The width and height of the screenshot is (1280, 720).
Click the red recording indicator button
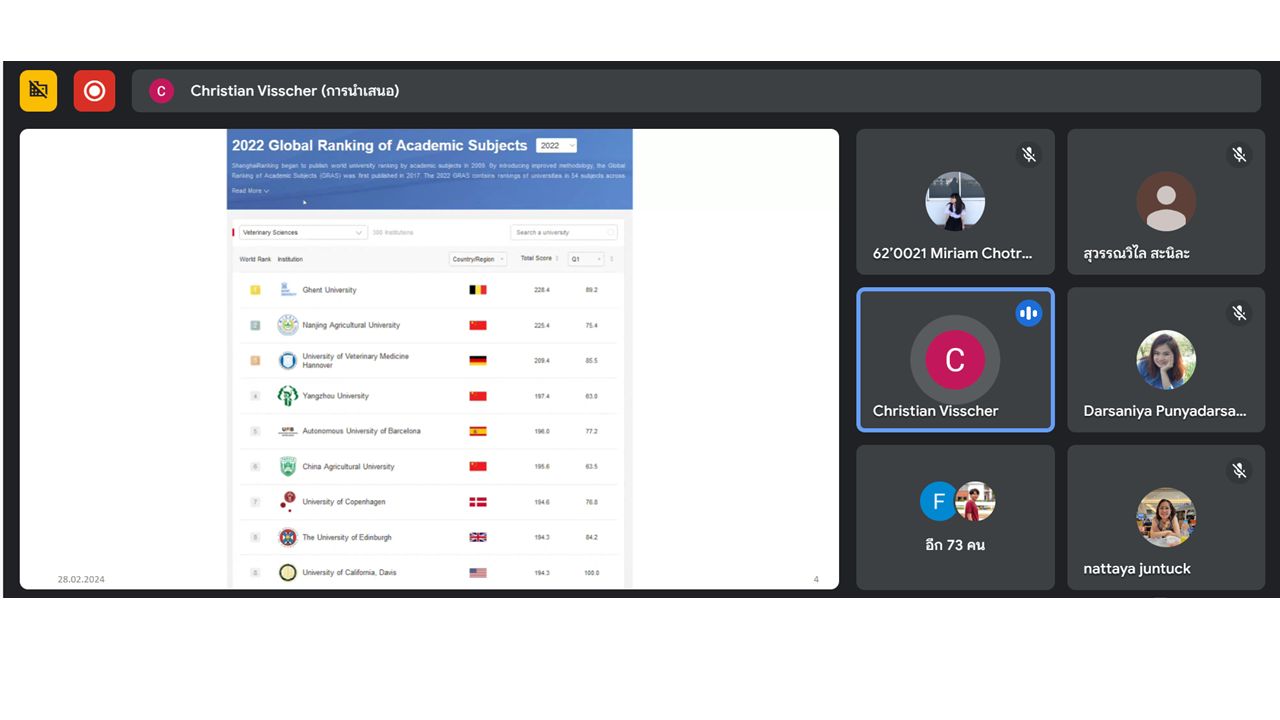coord(94,91)
